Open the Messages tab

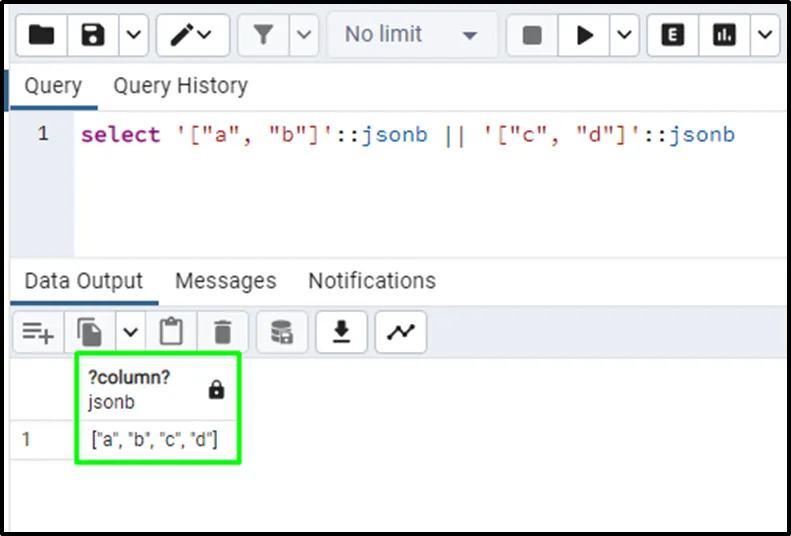225,281
